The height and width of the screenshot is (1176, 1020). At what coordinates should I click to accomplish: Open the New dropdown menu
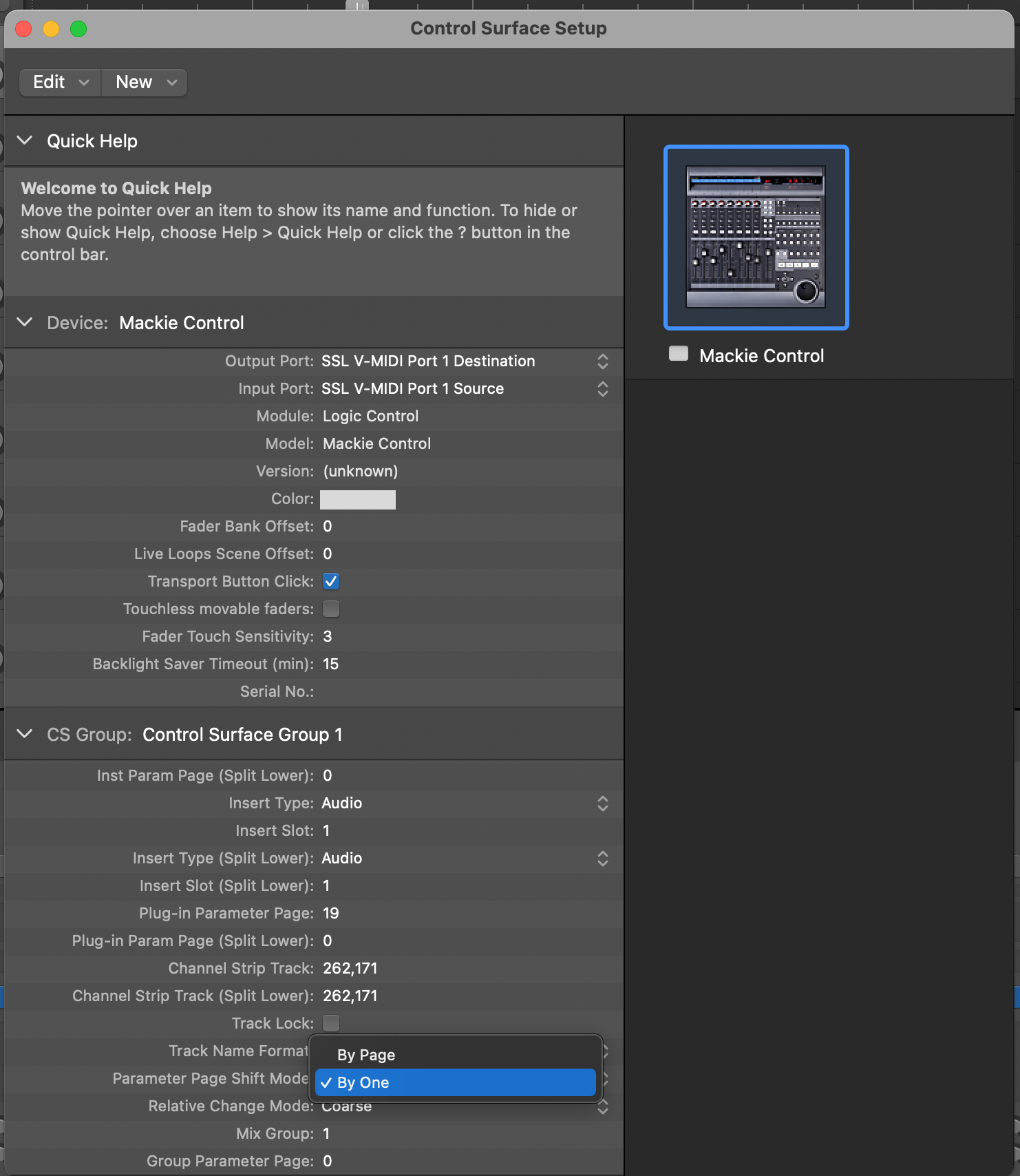pyautogui.click(x=145, y=83)
